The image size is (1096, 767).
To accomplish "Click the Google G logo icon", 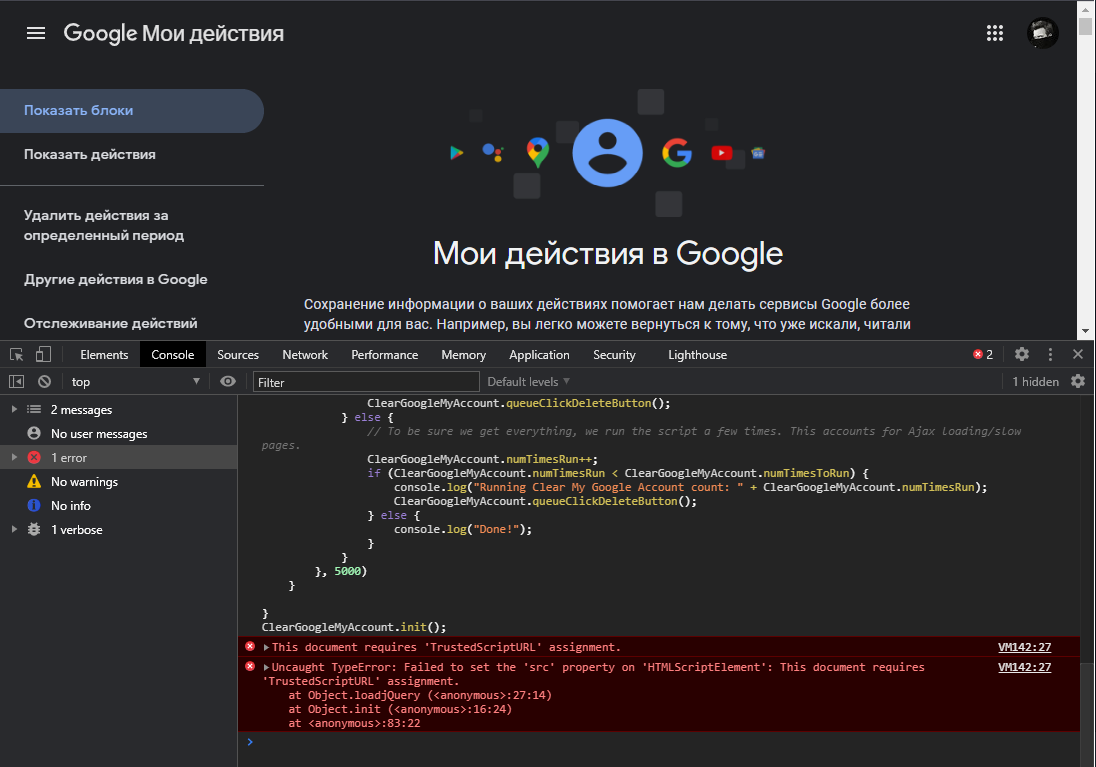I will point(677,152).
